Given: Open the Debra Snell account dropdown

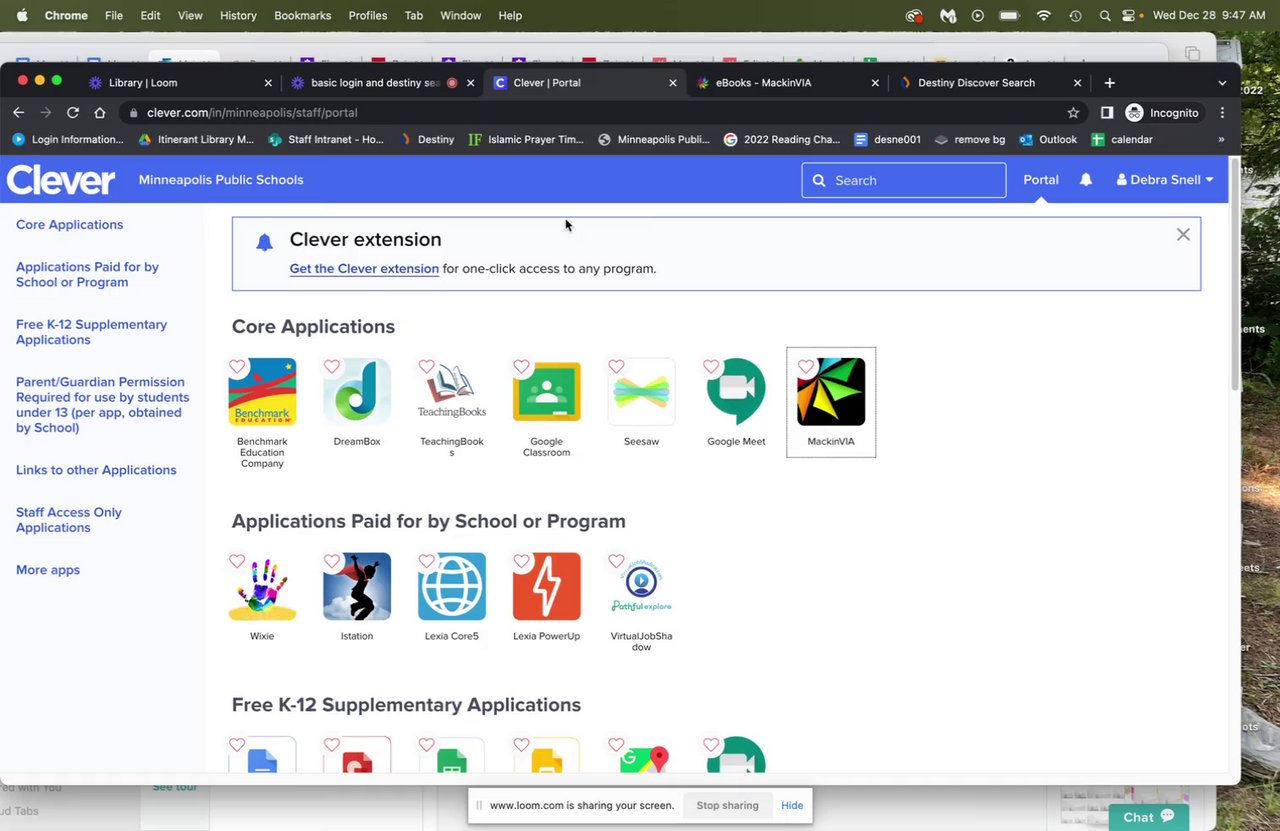Looking at the screenshot, I should [x=1165, y=180].
